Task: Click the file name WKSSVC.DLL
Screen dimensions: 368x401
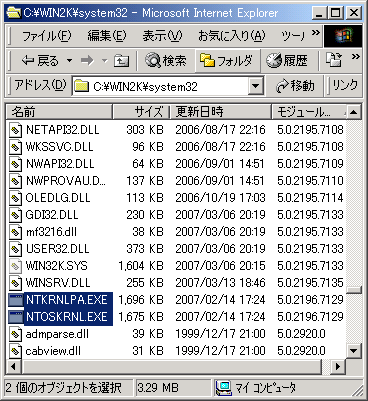Action: click(60, 147)
